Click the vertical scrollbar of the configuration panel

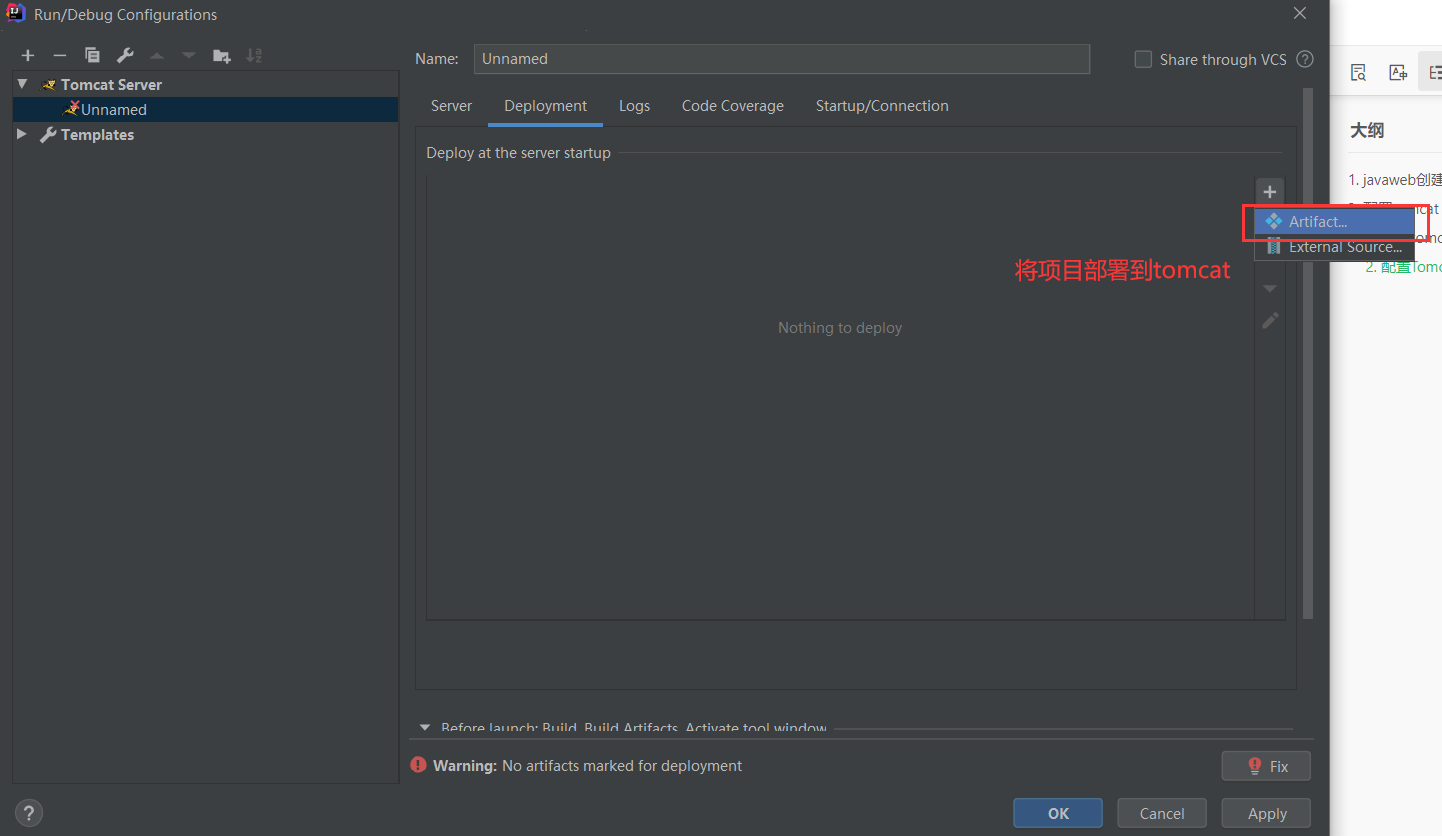[x=1307, y=353]
